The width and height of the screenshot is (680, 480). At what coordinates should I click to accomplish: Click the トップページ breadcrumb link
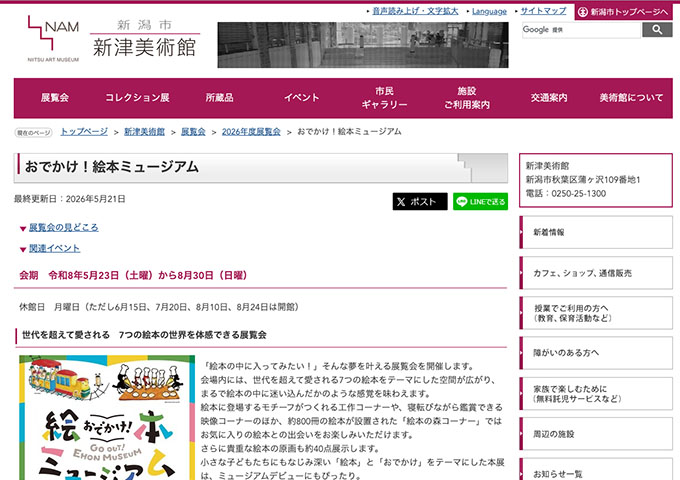pyautogui.click(x=84, y=131)
